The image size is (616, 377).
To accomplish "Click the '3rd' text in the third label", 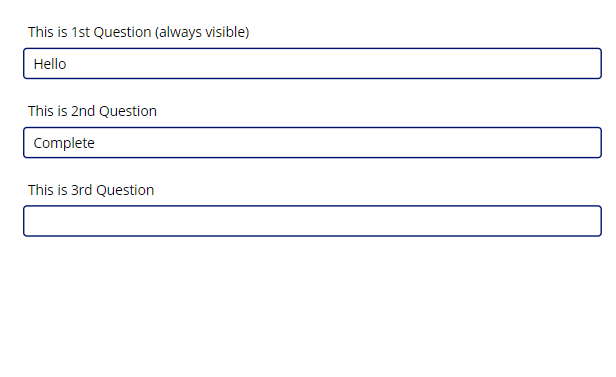I will coord(81,190).
